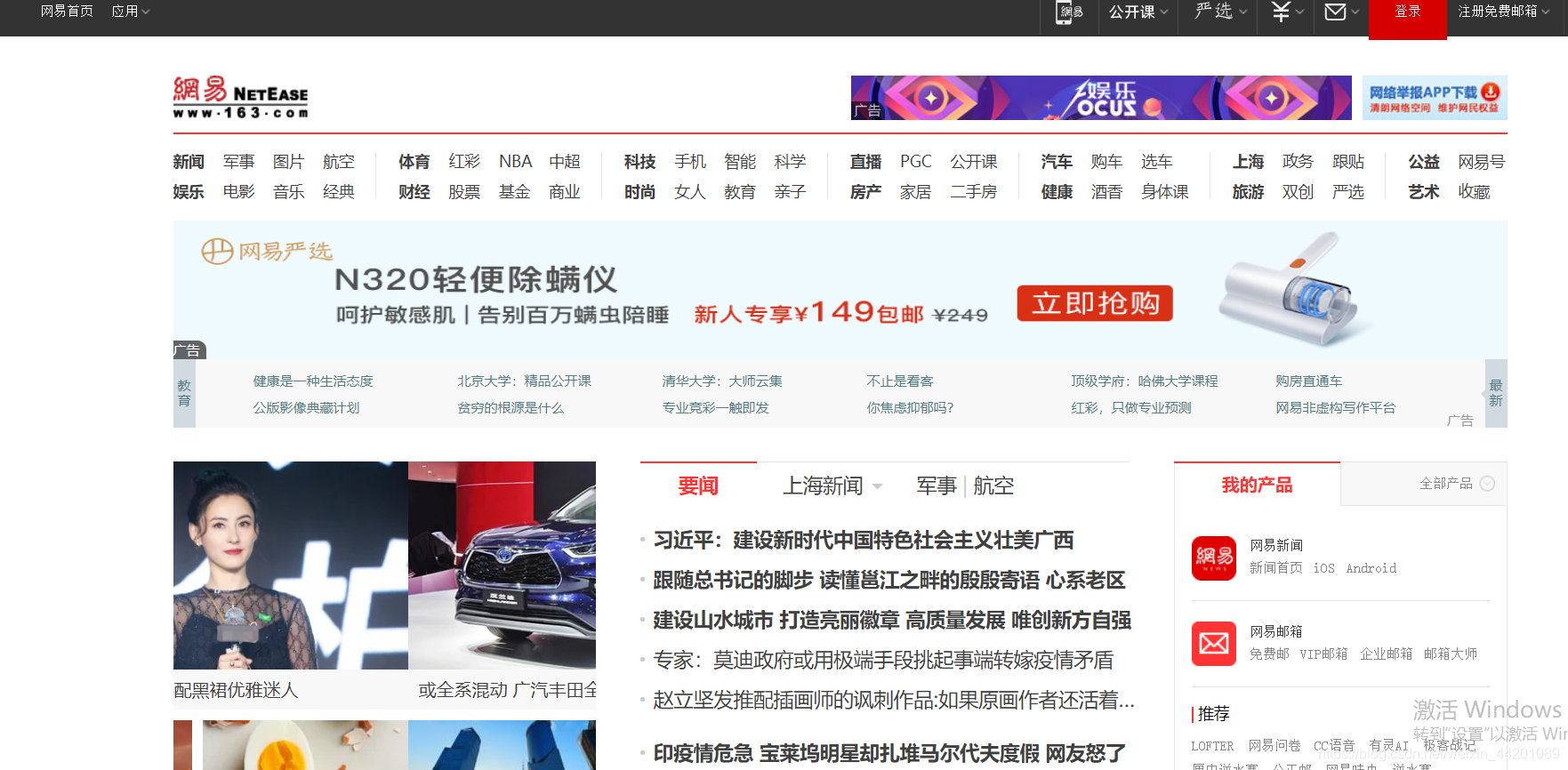The image size is (1568, 770).
Task: Open the 汽车 channel
Action: tap(1057, 162)
